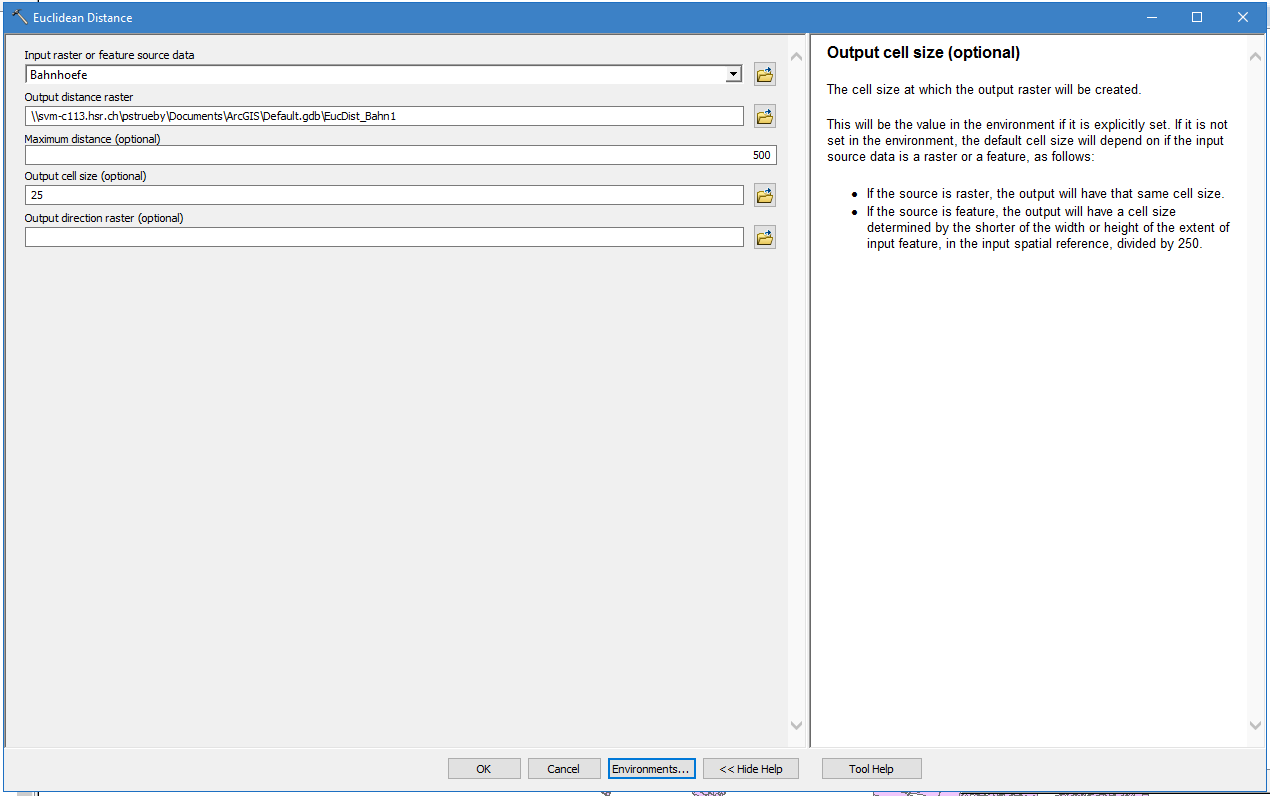This screenshot has width=1270, height=796.
Task: Browse for output direction raster location
Action: pyautogui.click(x=765, y=238)
